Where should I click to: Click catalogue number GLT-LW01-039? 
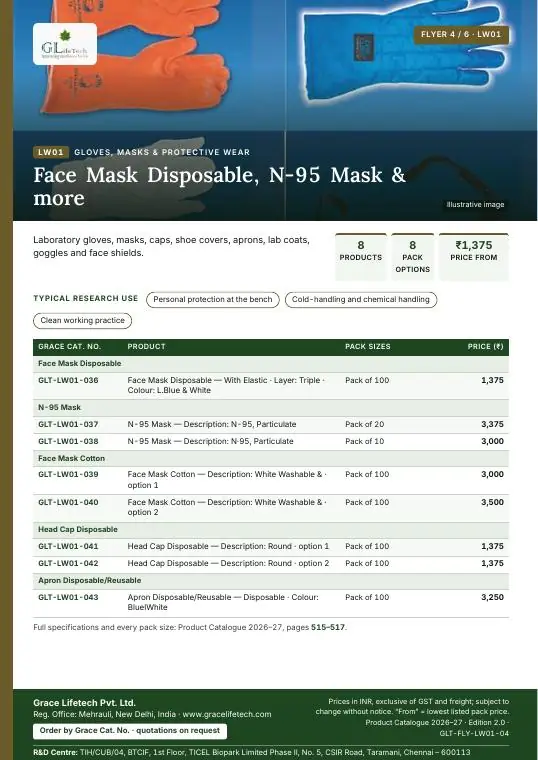tap(68, 475)
